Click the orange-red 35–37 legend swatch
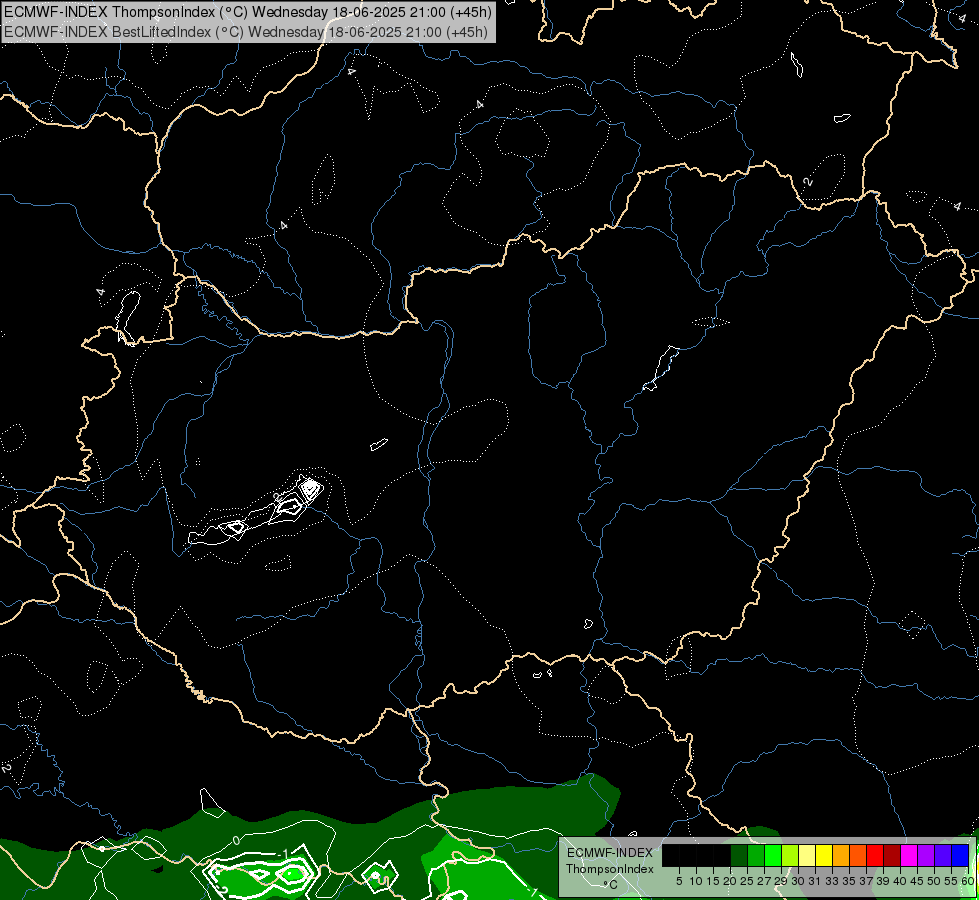This screenshot has width=979, height=900. [858, 855]
